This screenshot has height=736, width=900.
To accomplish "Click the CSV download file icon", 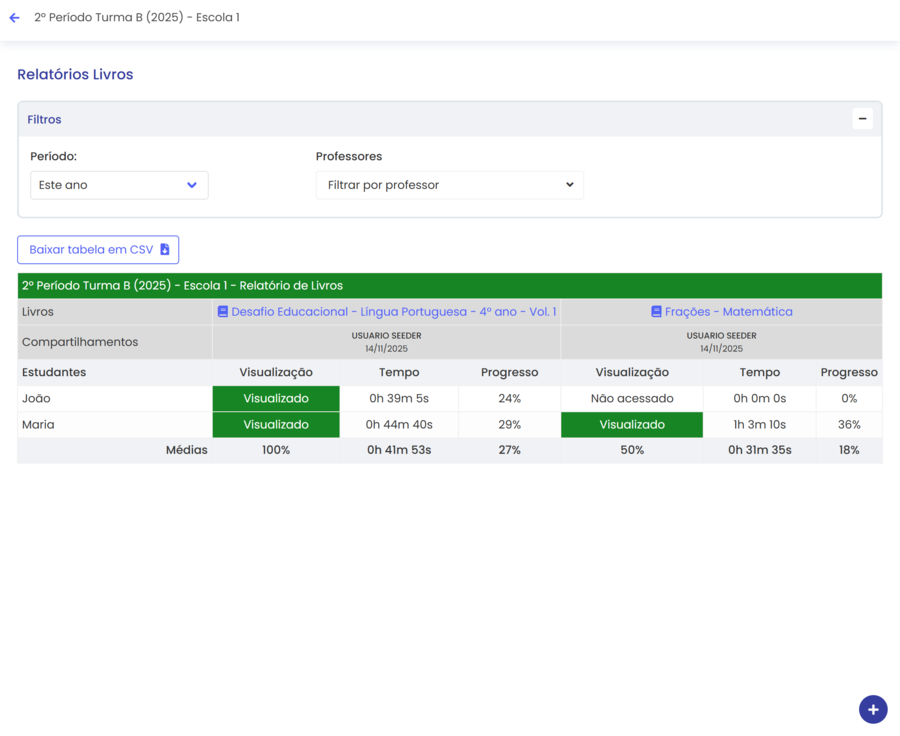I will 165,250.
